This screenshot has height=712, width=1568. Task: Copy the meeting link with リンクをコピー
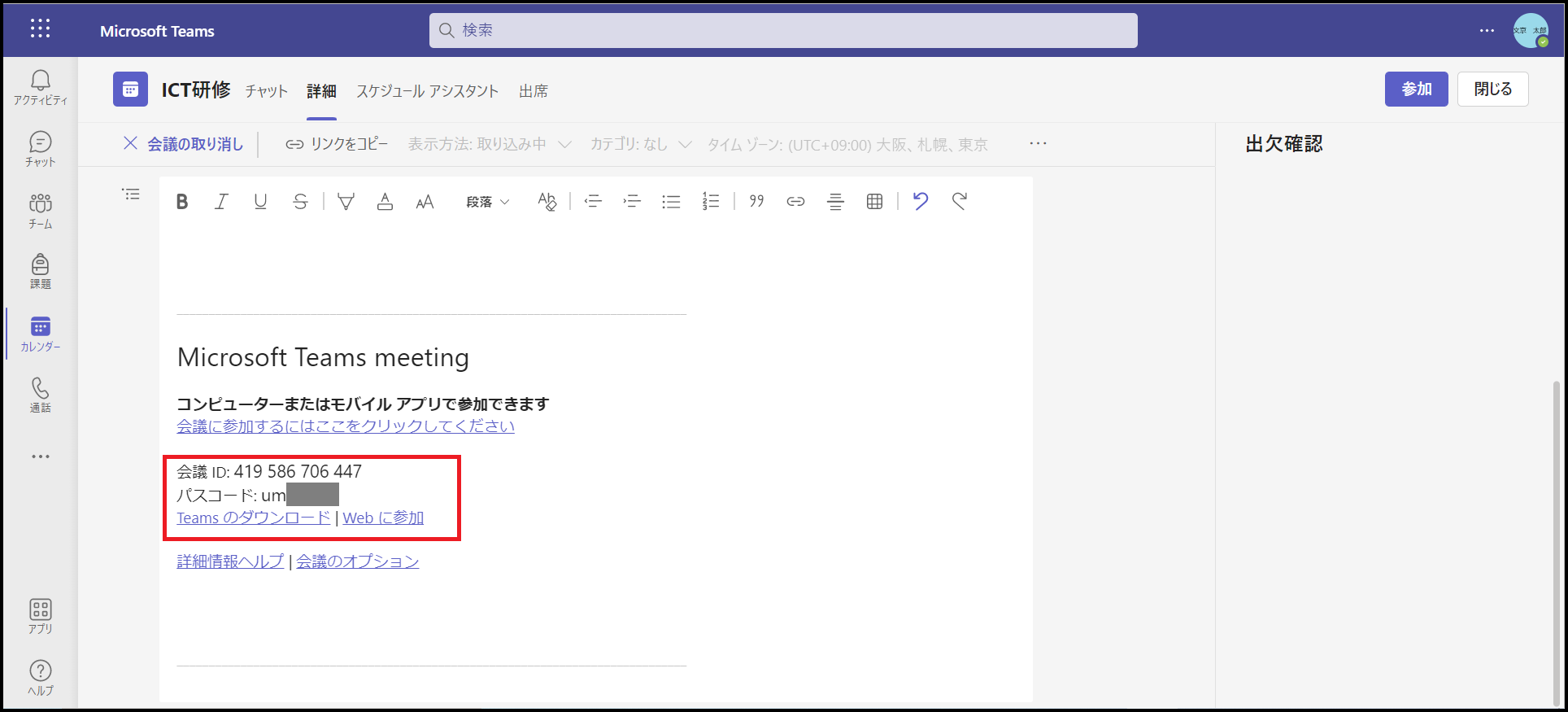[337, 144]
